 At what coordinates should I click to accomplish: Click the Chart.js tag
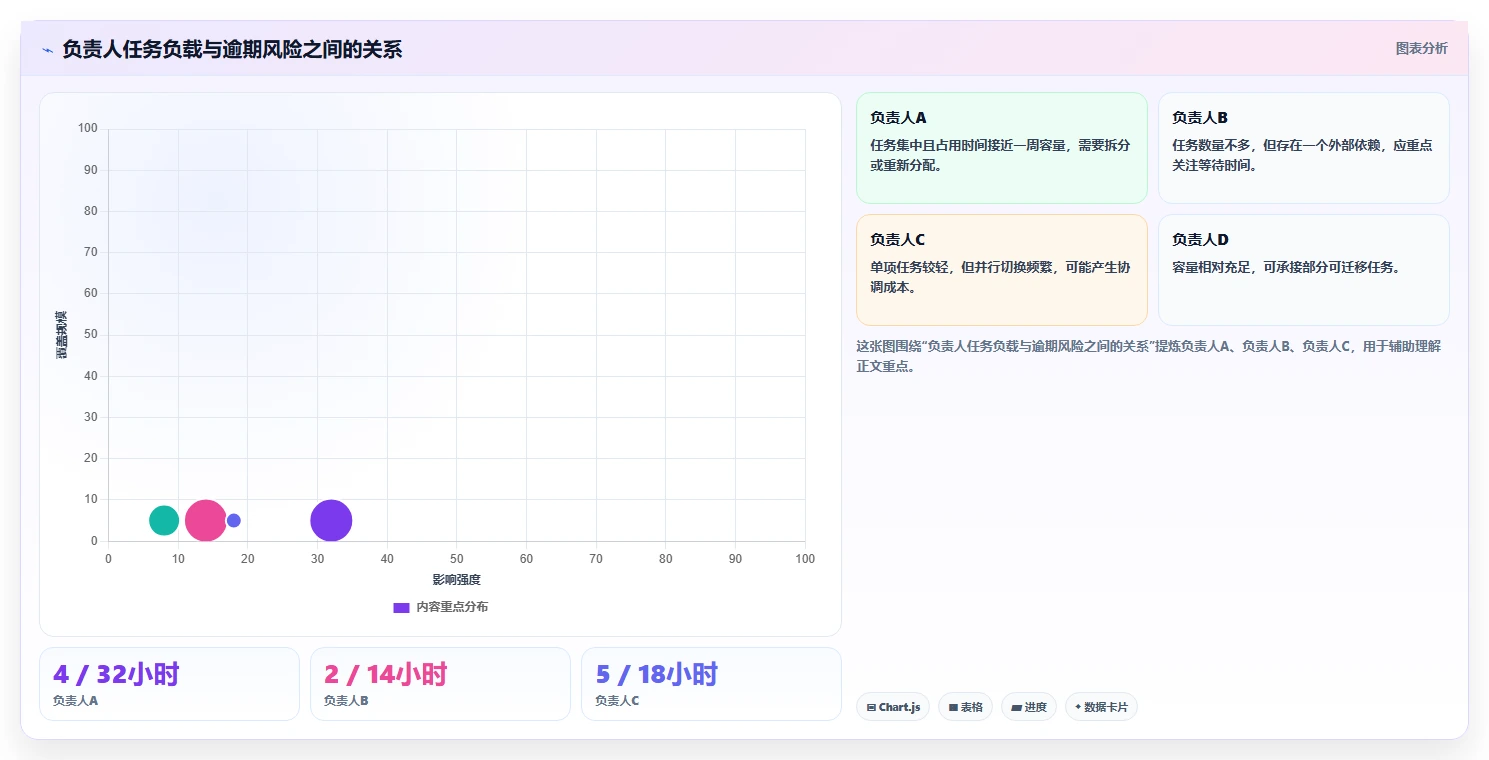click(893, 707)
